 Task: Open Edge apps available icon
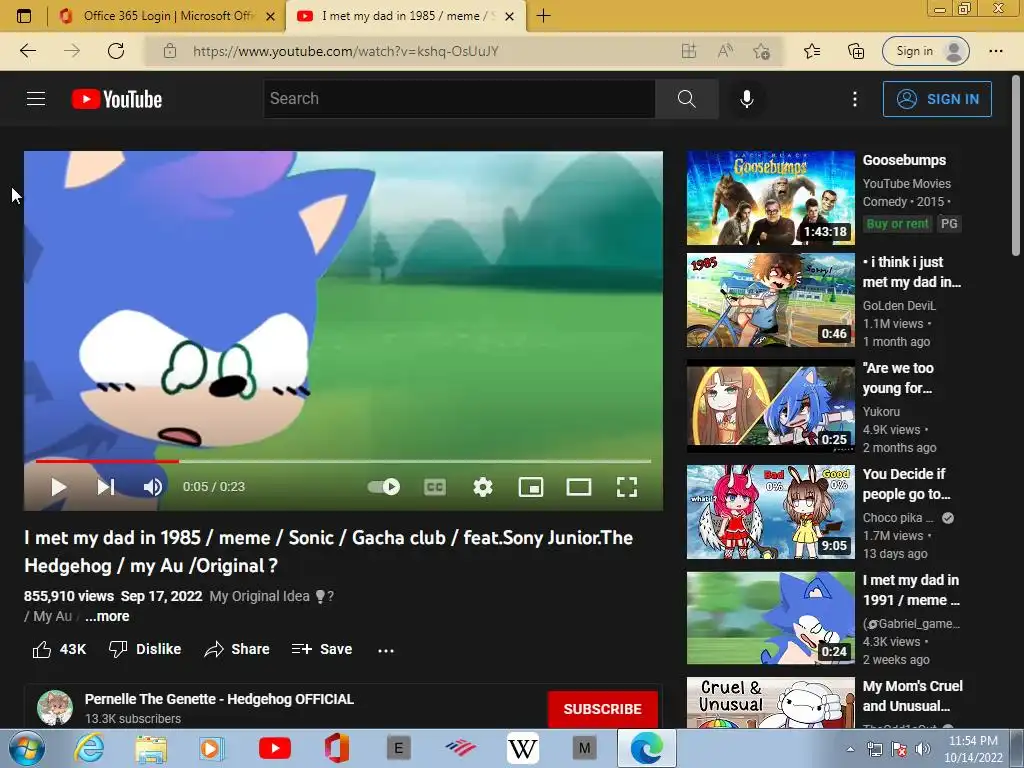[x=688, y=51]
